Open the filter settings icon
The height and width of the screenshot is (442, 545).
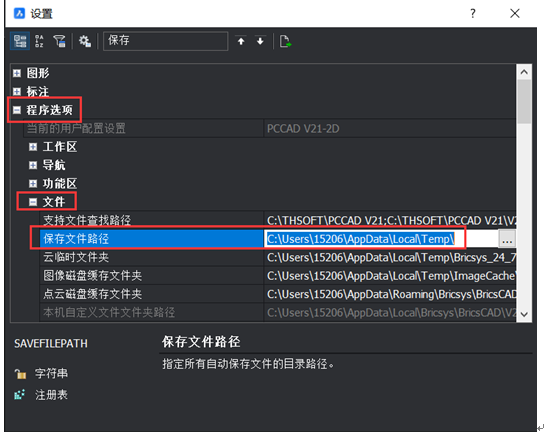[x=59, y=41]
